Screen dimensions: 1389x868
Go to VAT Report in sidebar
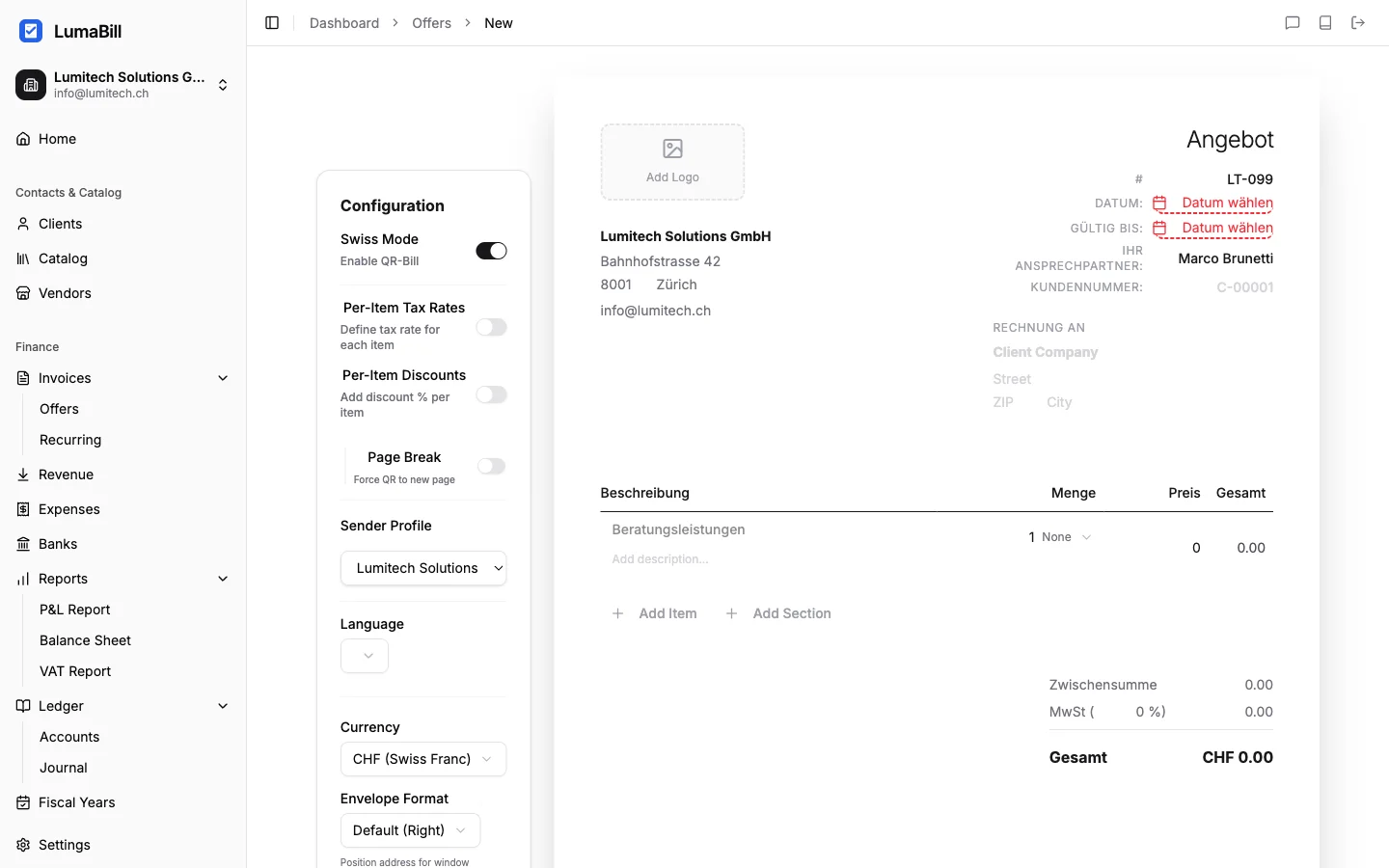point(75,671)
